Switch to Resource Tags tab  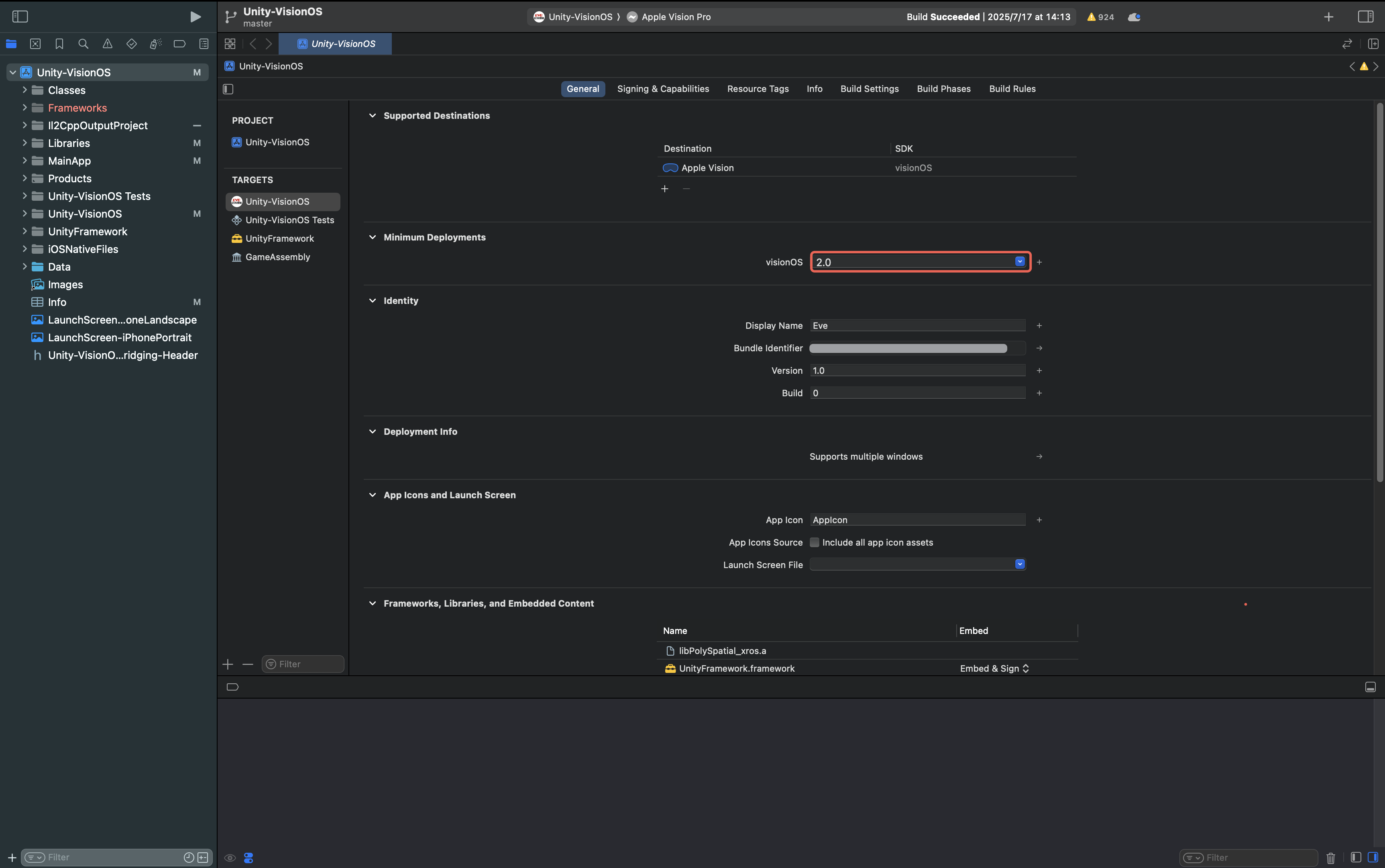pos(758,89)
